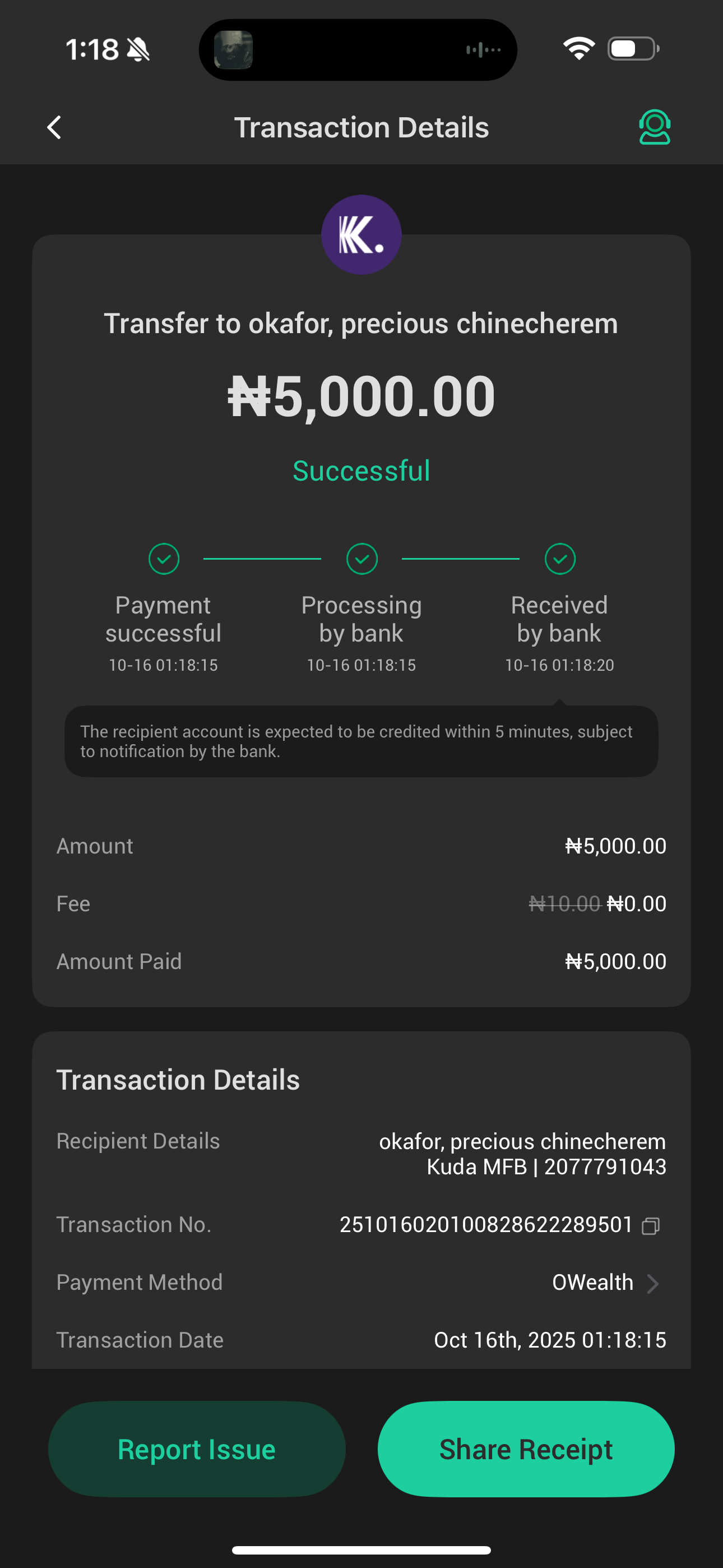Screen dimensions: 723x1568
Task: Tap the back arrow icon
Action: (x=54, y=127)
